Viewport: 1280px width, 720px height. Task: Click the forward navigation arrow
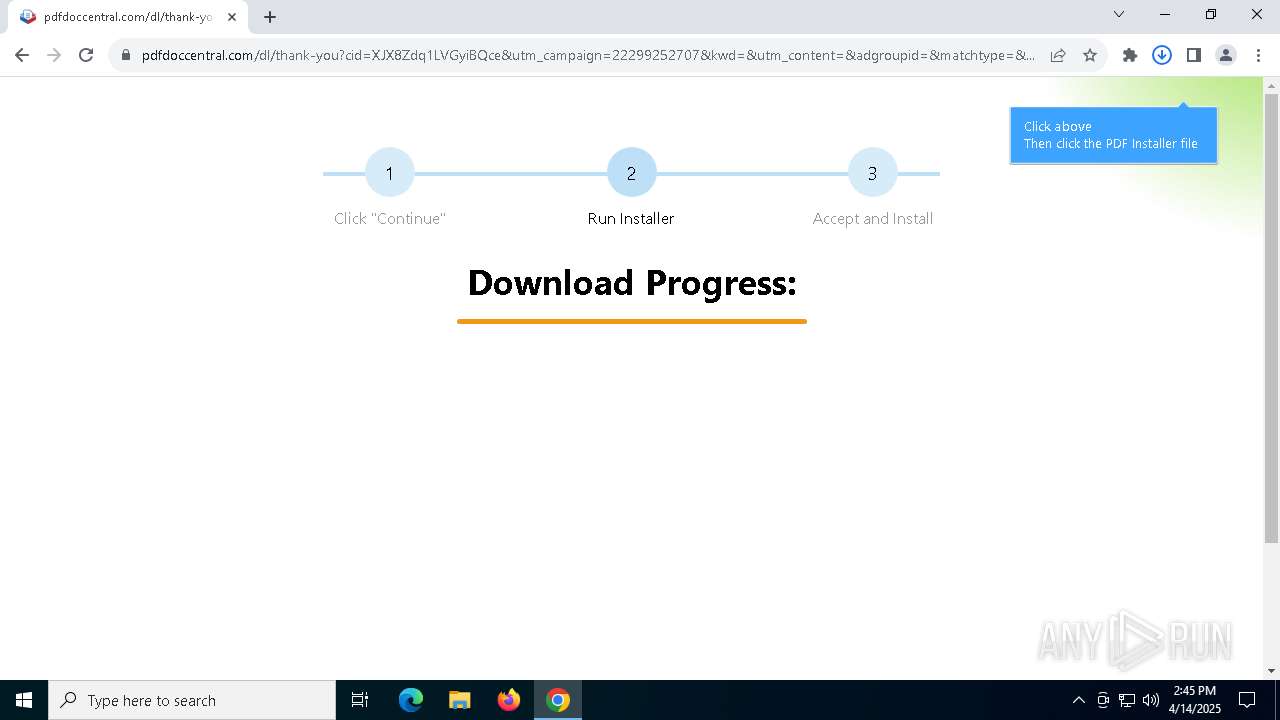[54, 55]
